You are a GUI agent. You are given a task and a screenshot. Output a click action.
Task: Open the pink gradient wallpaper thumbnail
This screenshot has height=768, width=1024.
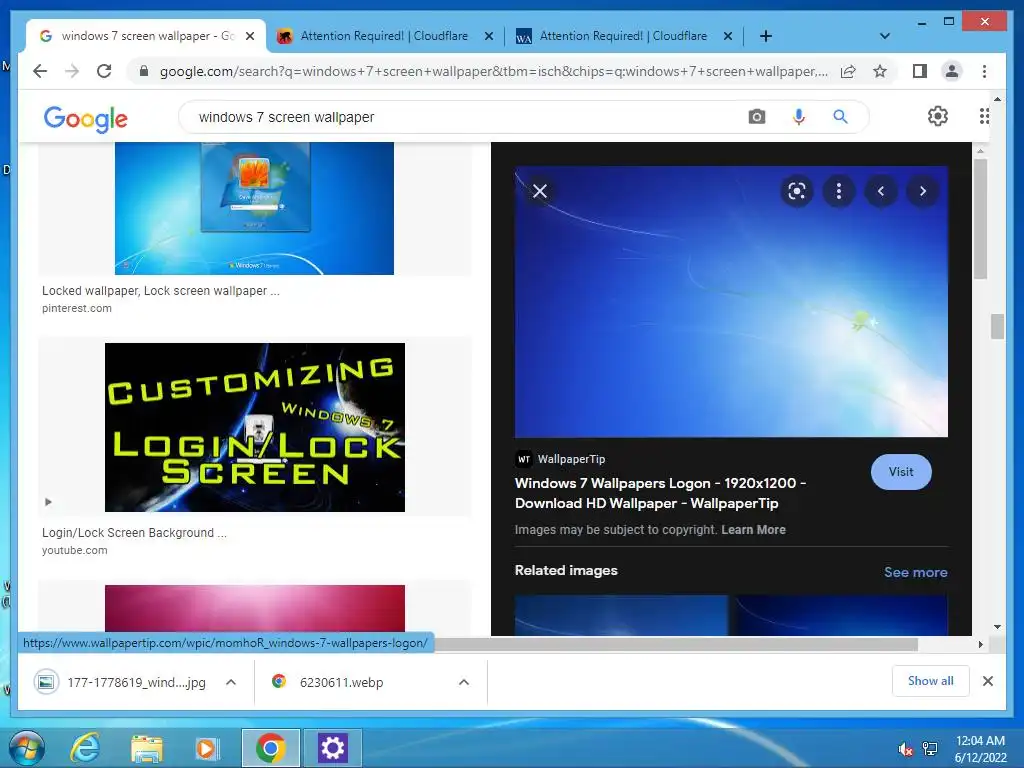tap(255, 608)
